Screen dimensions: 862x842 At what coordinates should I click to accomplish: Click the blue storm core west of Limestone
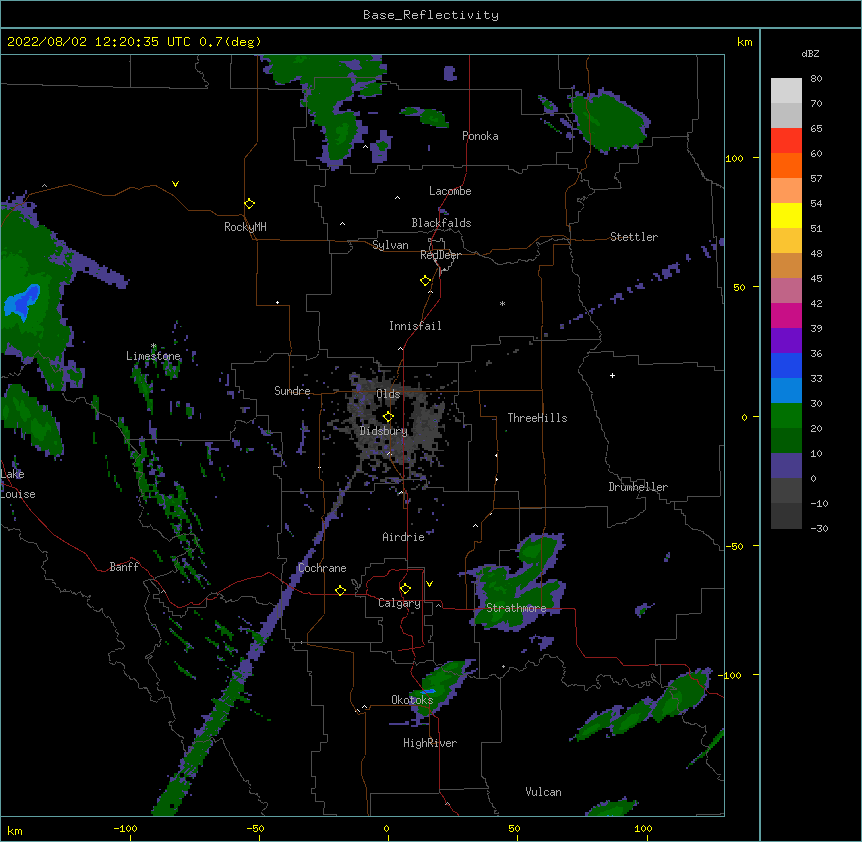coord(22,301)
